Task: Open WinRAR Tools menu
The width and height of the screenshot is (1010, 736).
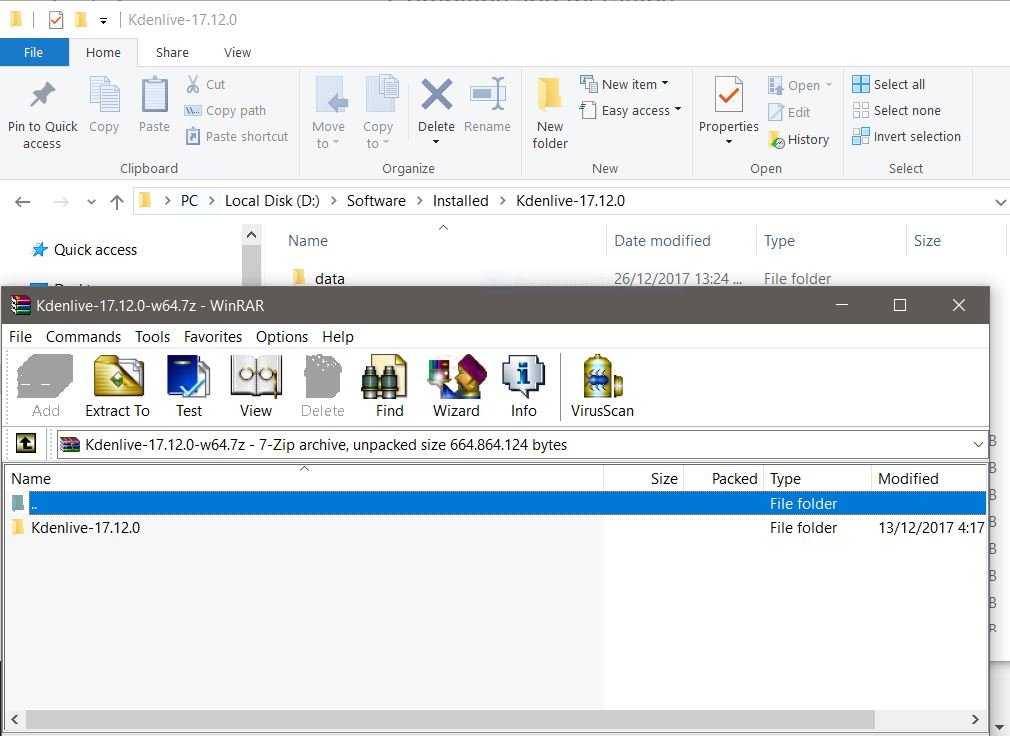Action: (x=153, y=337)
